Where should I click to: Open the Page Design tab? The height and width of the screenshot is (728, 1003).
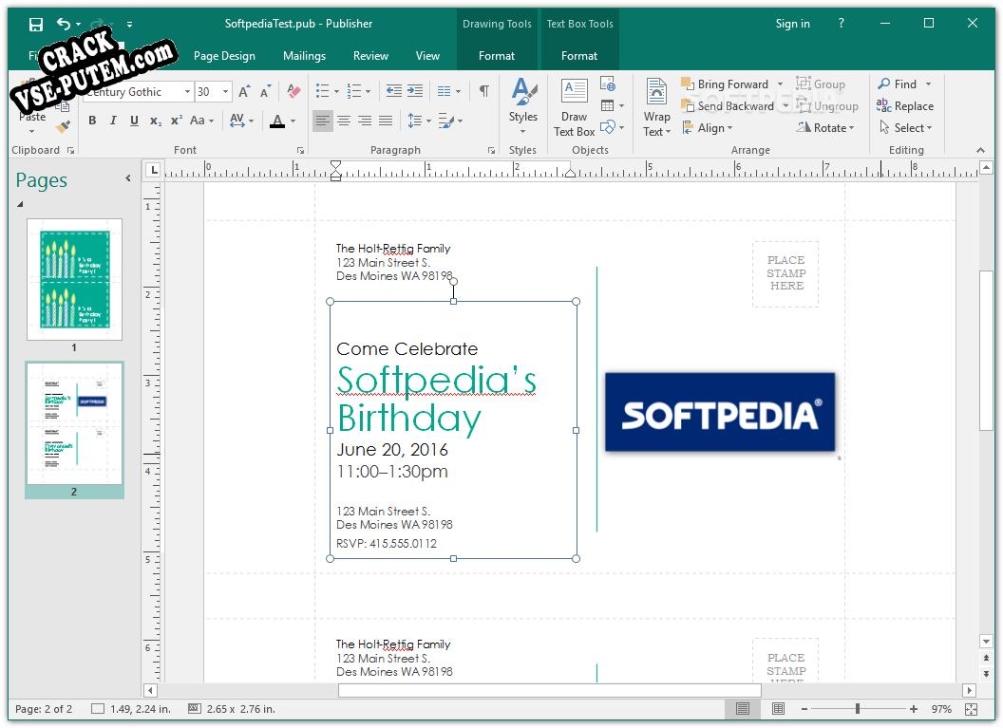point(225,56)
